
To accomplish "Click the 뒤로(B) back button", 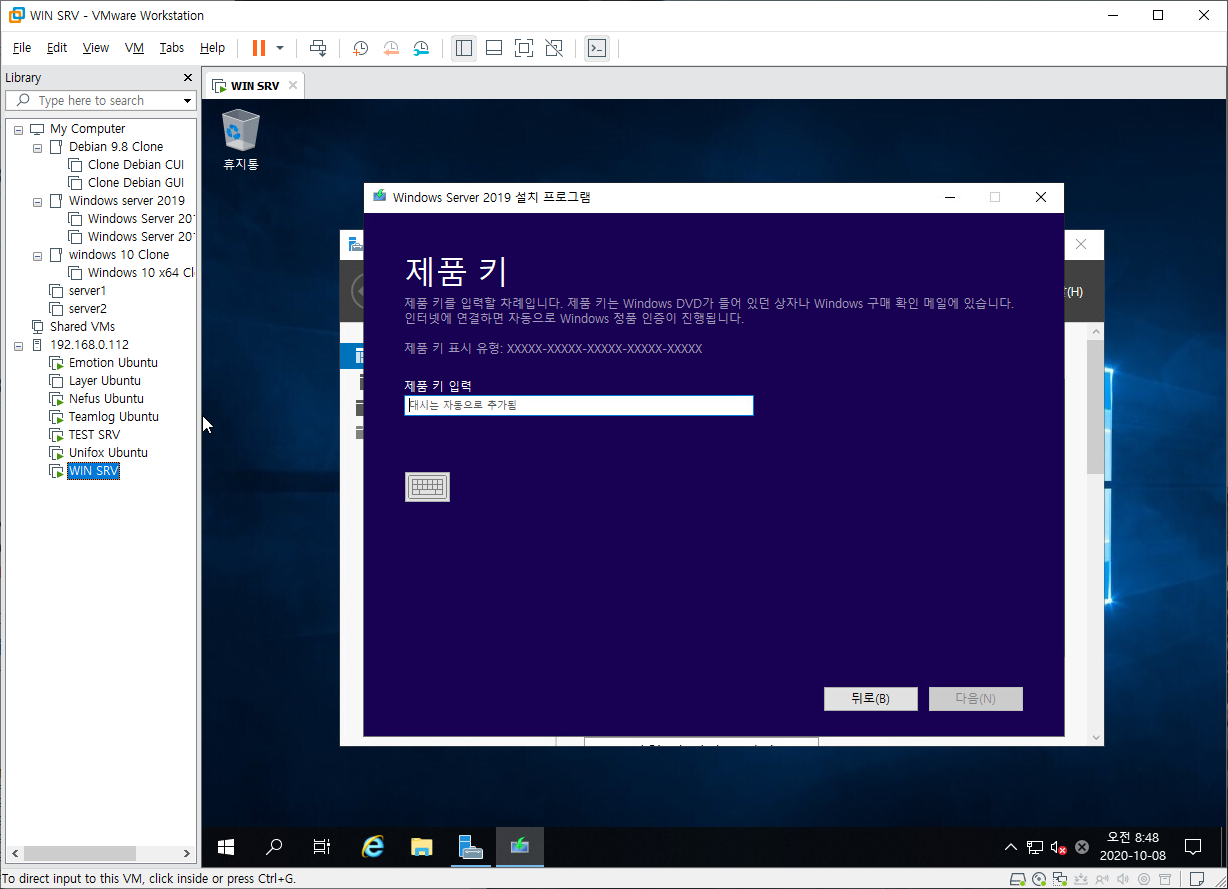I will tap(870, 699).
